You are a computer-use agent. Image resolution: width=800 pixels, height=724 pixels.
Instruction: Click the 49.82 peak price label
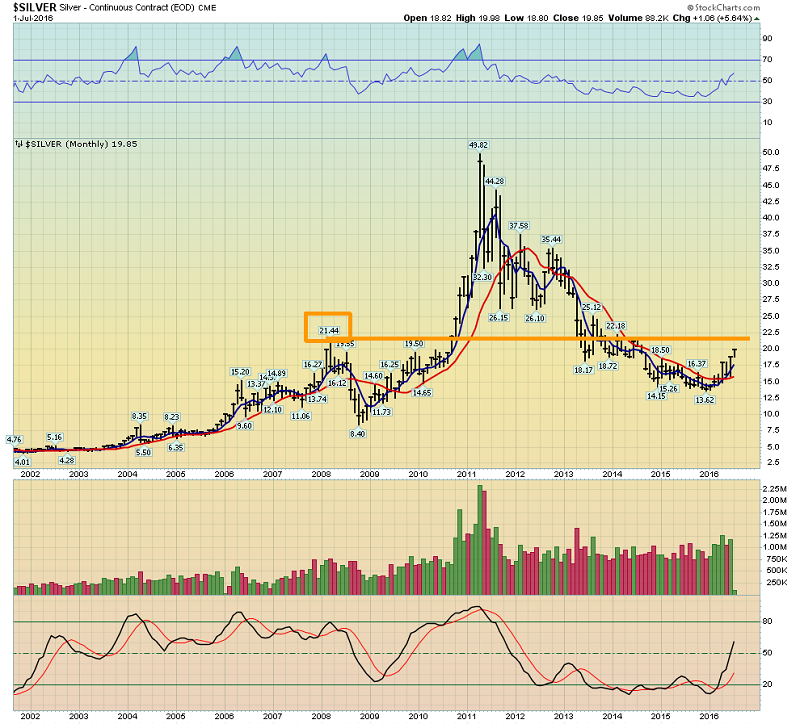[x=478, y=145]
